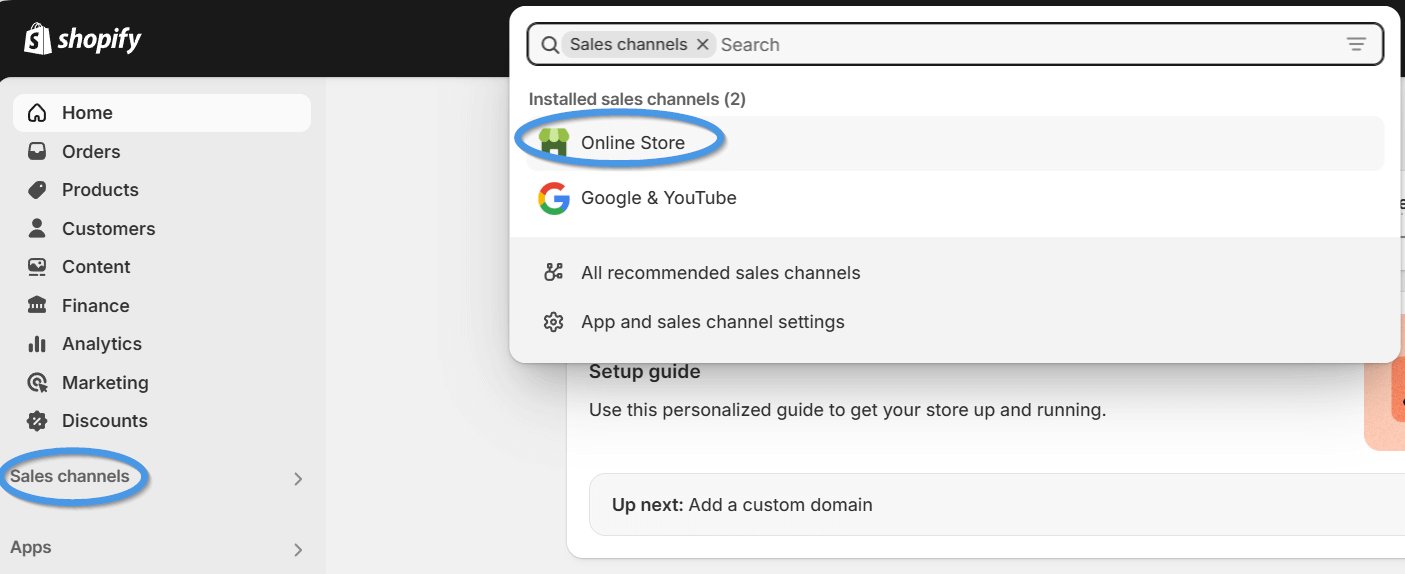The height and width of the screenshot is (574, 1405).
Task: Click the personalized guide description text
Action: pyautogui.click(x=848, y=410)
